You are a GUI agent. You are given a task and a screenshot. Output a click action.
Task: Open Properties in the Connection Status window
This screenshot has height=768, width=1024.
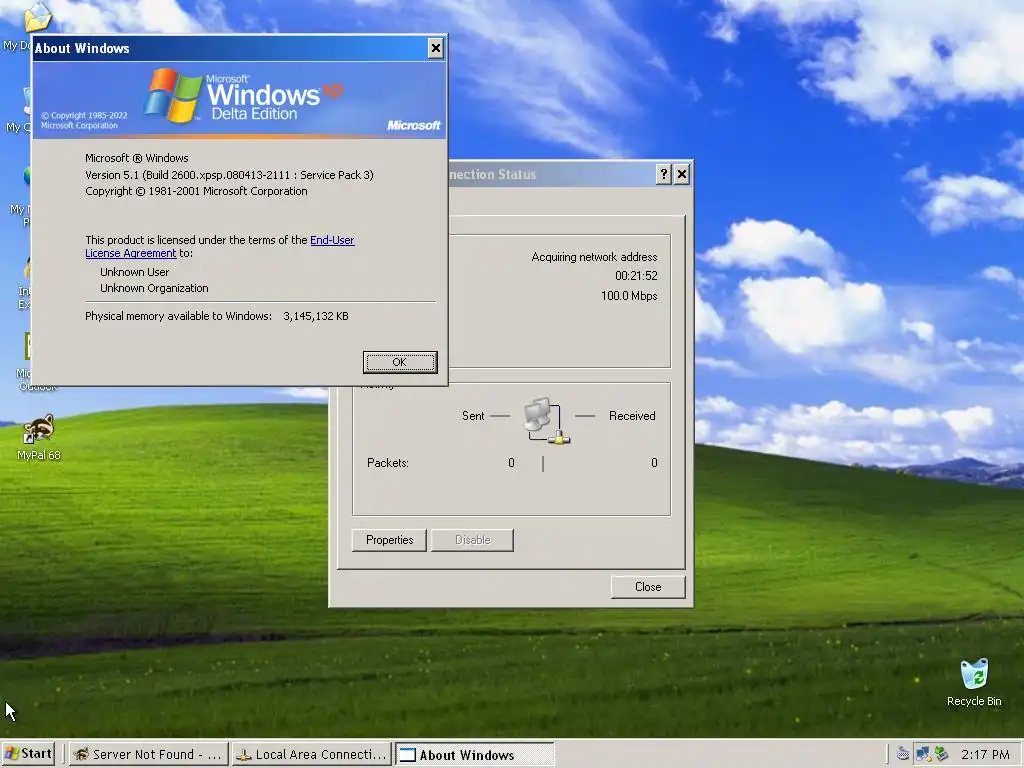[x=389, y=540]
